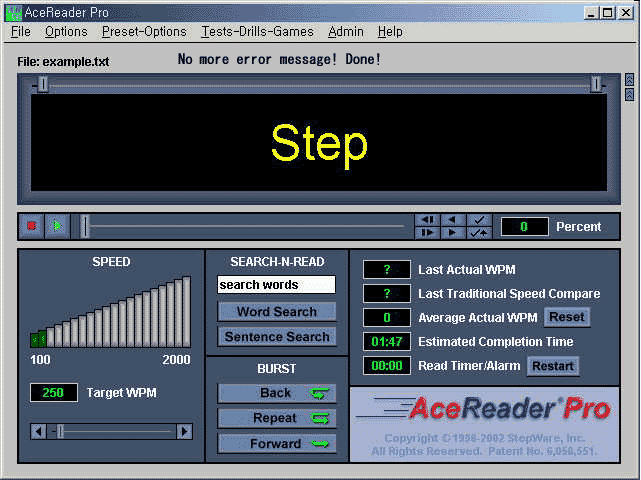Restart the Read Timer/Alarm
The height and width of the screenshot is (480, 641).
(x=553, y=366)
